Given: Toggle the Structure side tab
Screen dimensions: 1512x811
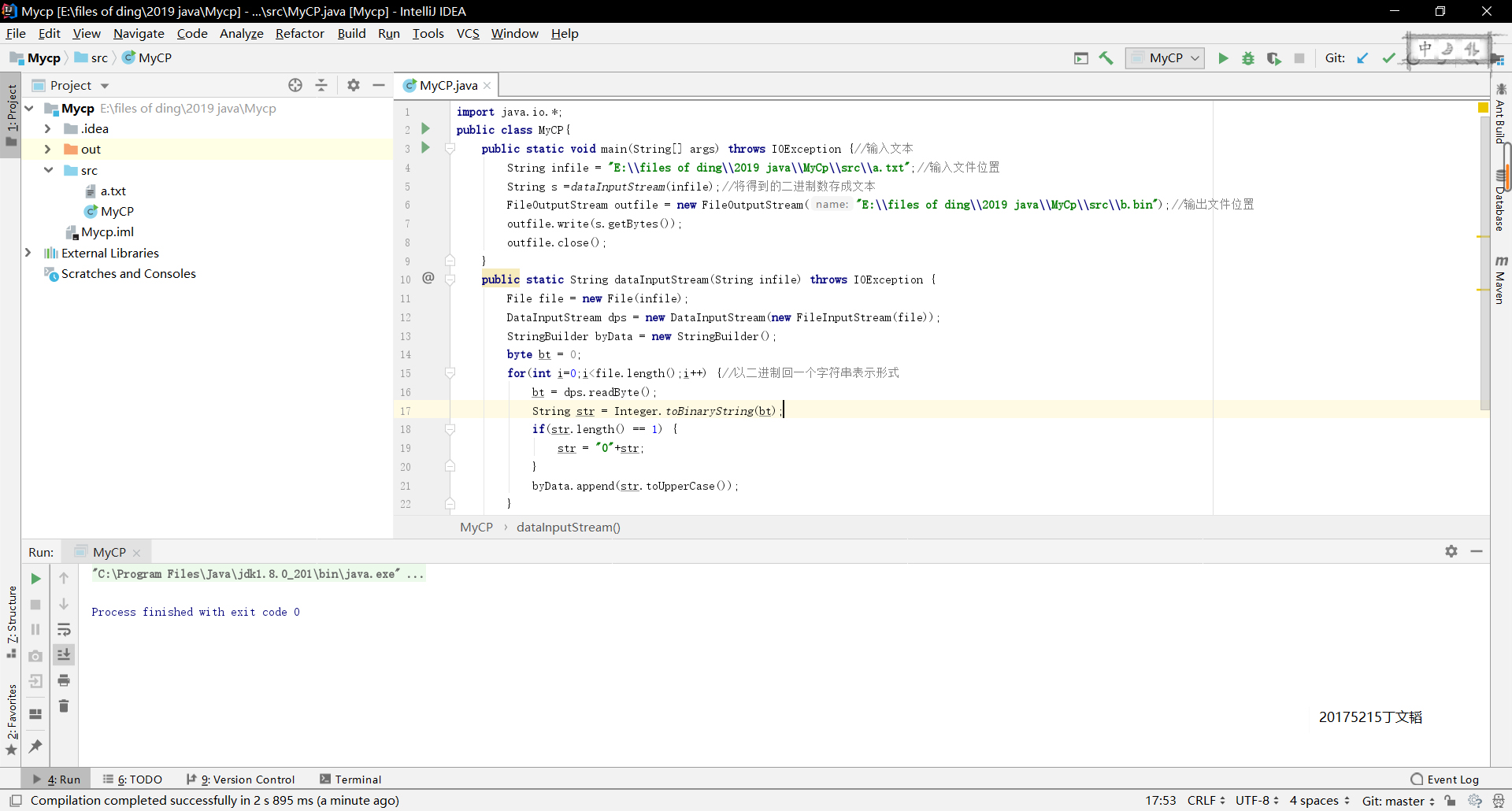Looking at the screenshot, I should 11,622.
